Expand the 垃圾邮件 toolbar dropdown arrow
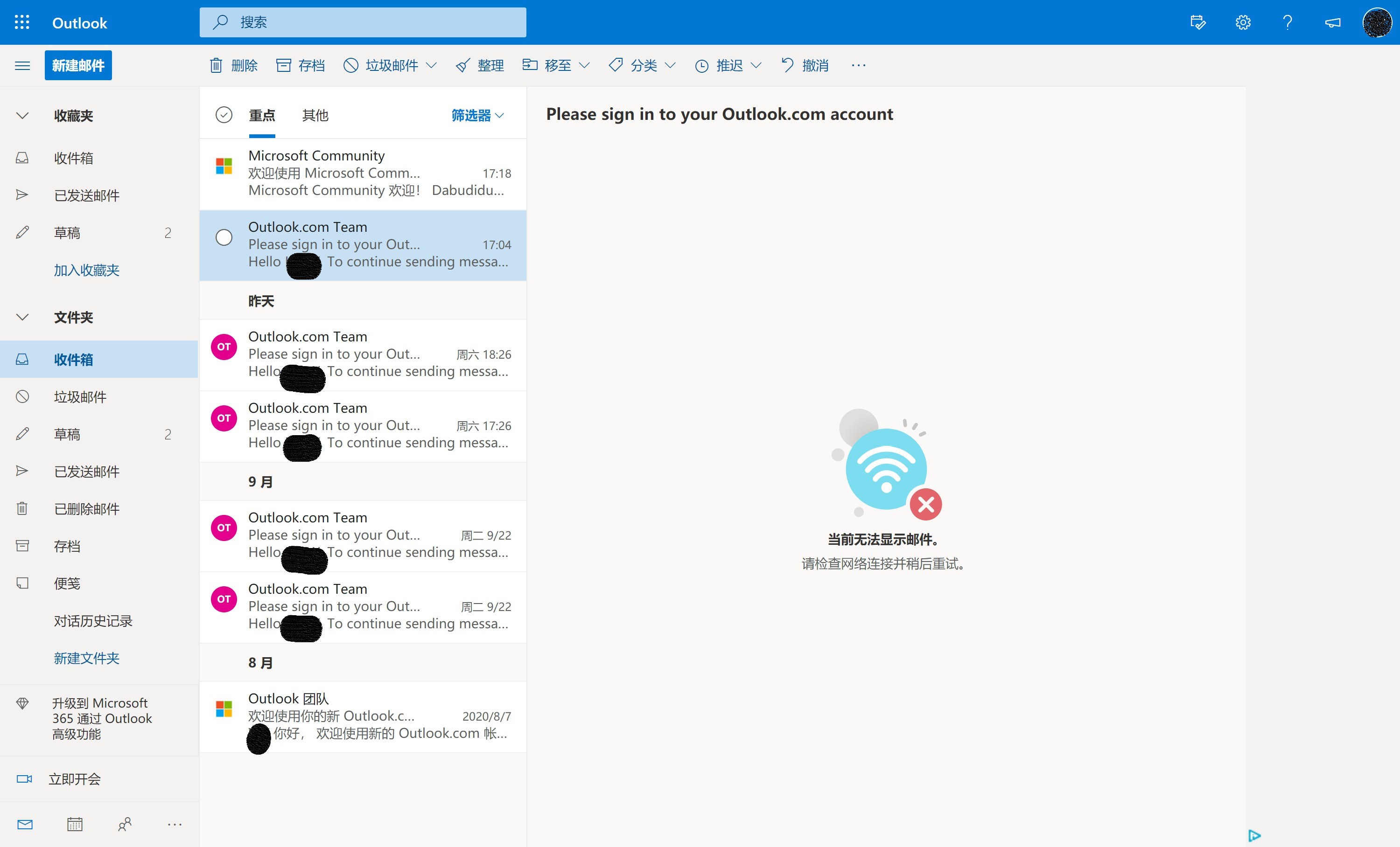The width and height of the screenshot is (1400, 847). coord(431,65)
